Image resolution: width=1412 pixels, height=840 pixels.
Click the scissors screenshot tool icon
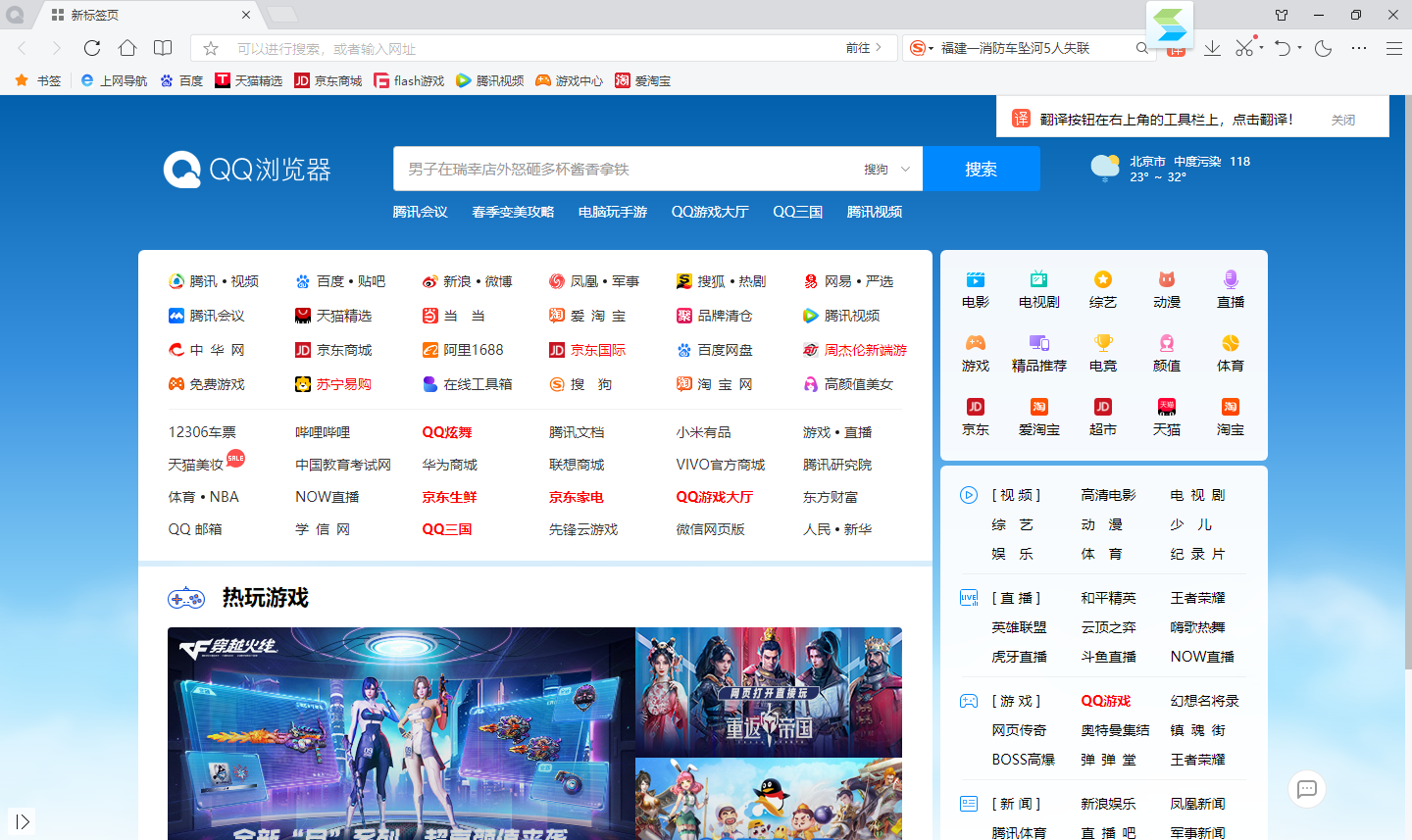point(1244,48)
